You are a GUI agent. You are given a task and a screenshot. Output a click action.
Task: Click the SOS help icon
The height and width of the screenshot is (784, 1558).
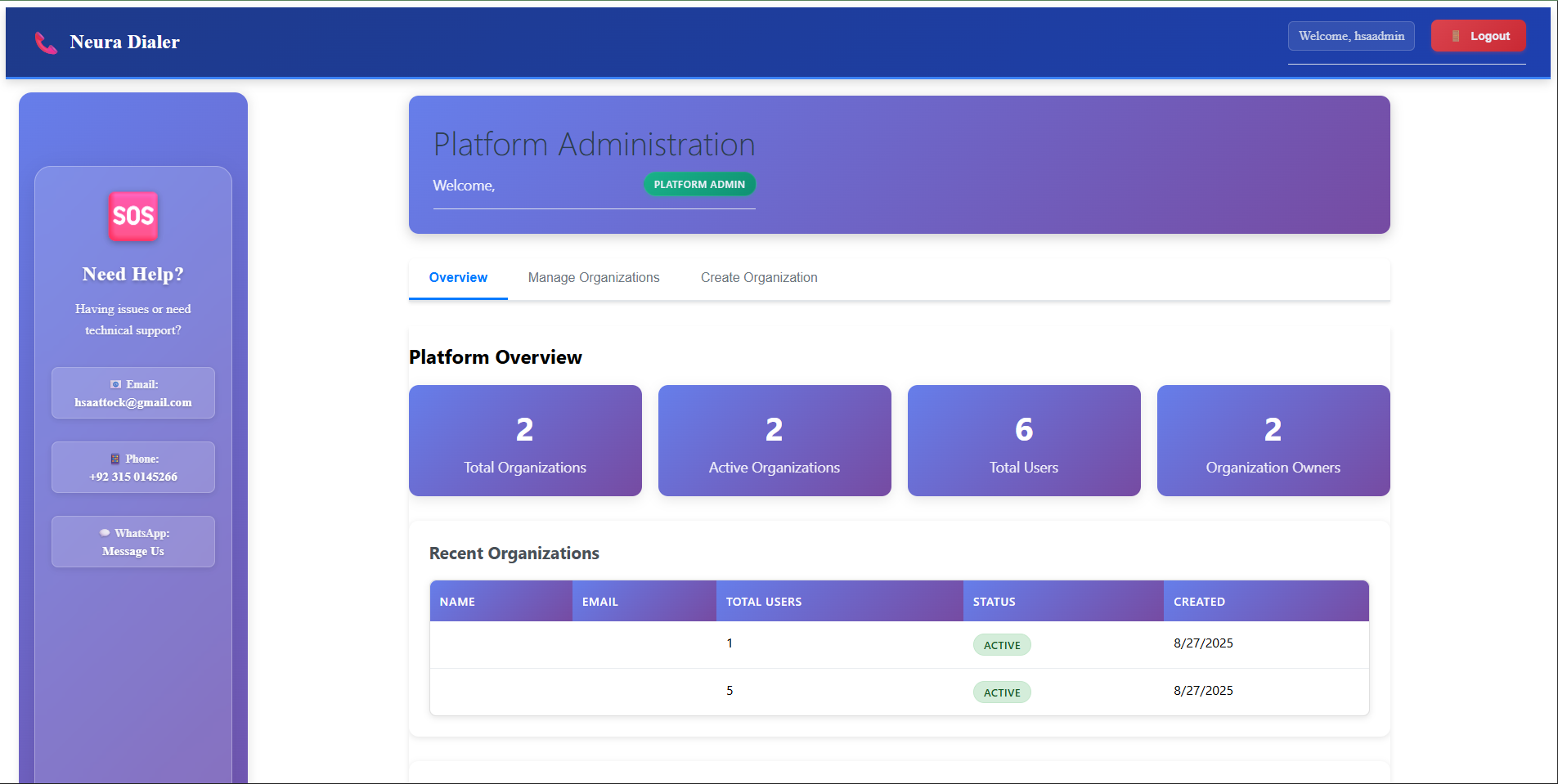tap(133, 217)
